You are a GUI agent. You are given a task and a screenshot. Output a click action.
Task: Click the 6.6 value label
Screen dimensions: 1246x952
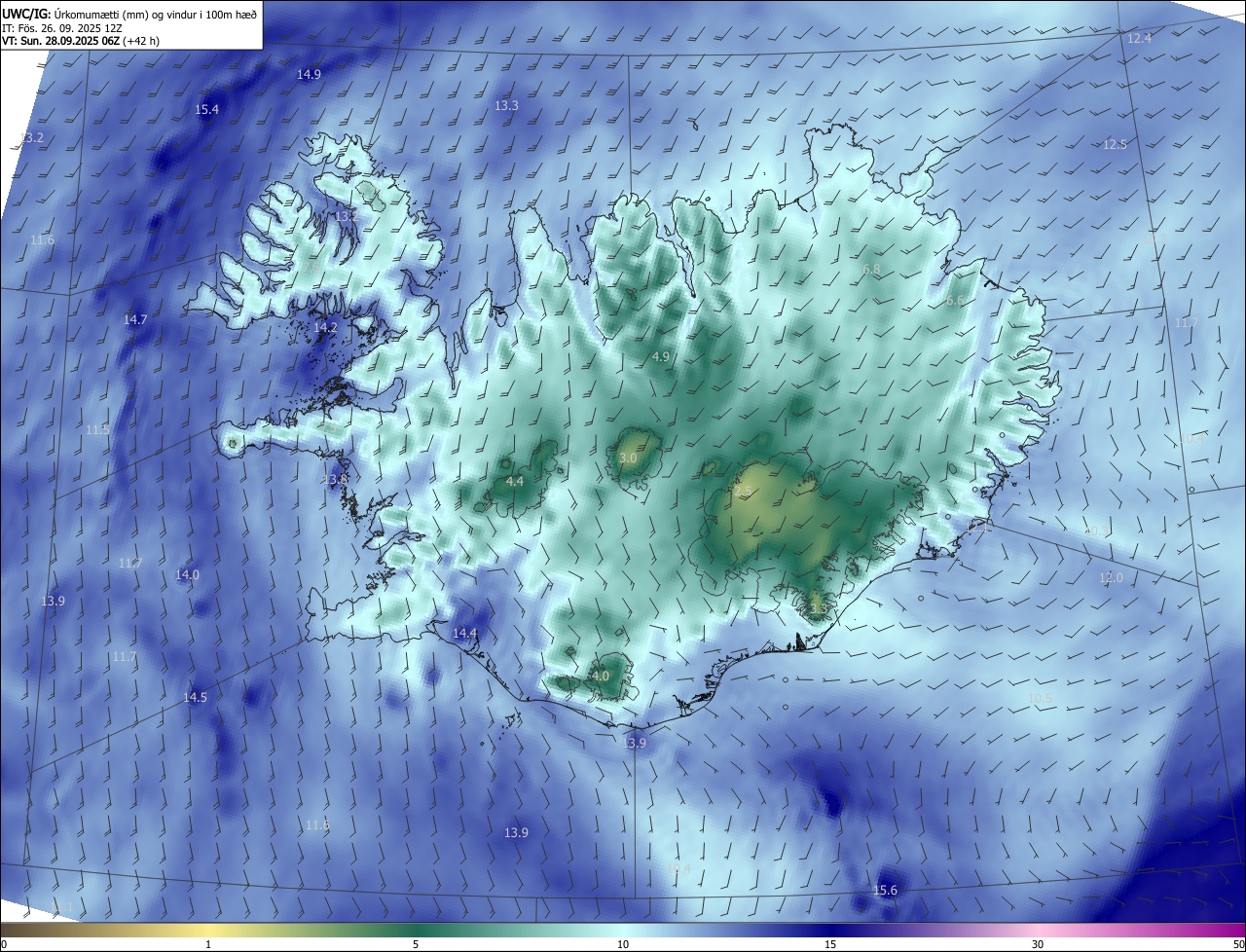(x=955, y=301)
